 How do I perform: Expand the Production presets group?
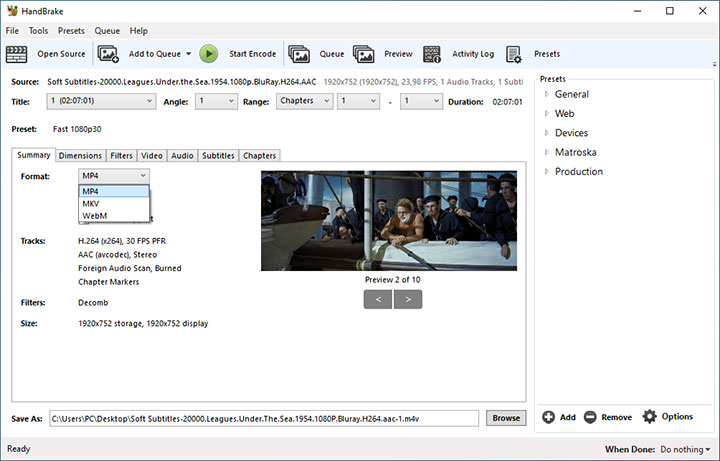[546, 171]
